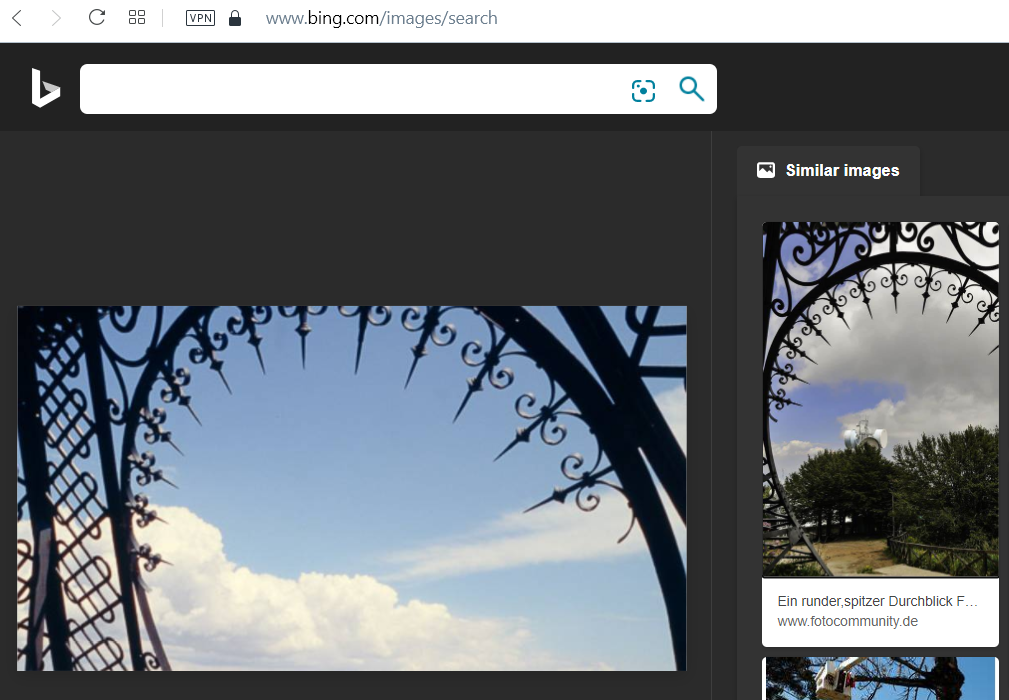Toggle the VPN badge
Image resolution: width=1009 pixels, height=700 pixels.
pyautogui.click(x=200, y=18)
